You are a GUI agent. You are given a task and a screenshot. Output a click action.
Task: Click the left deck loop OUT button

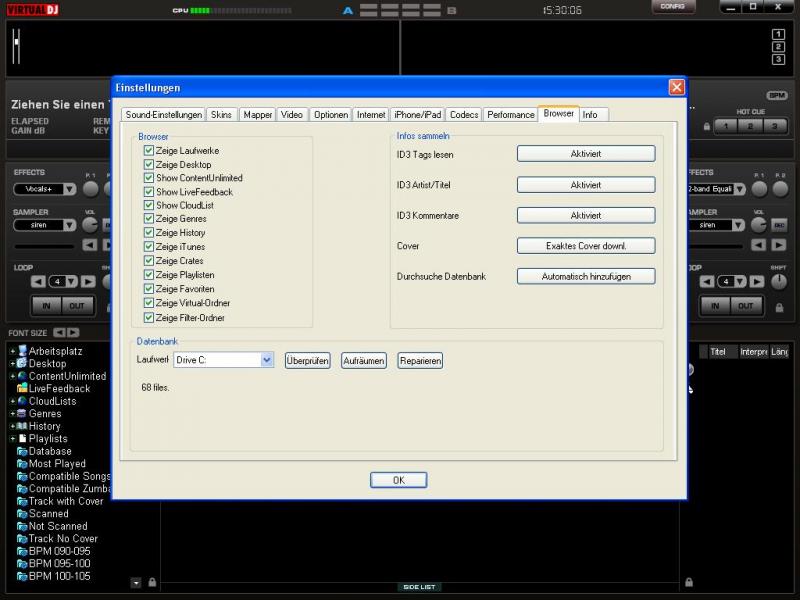pyautogui.click(x=77, y=306)
